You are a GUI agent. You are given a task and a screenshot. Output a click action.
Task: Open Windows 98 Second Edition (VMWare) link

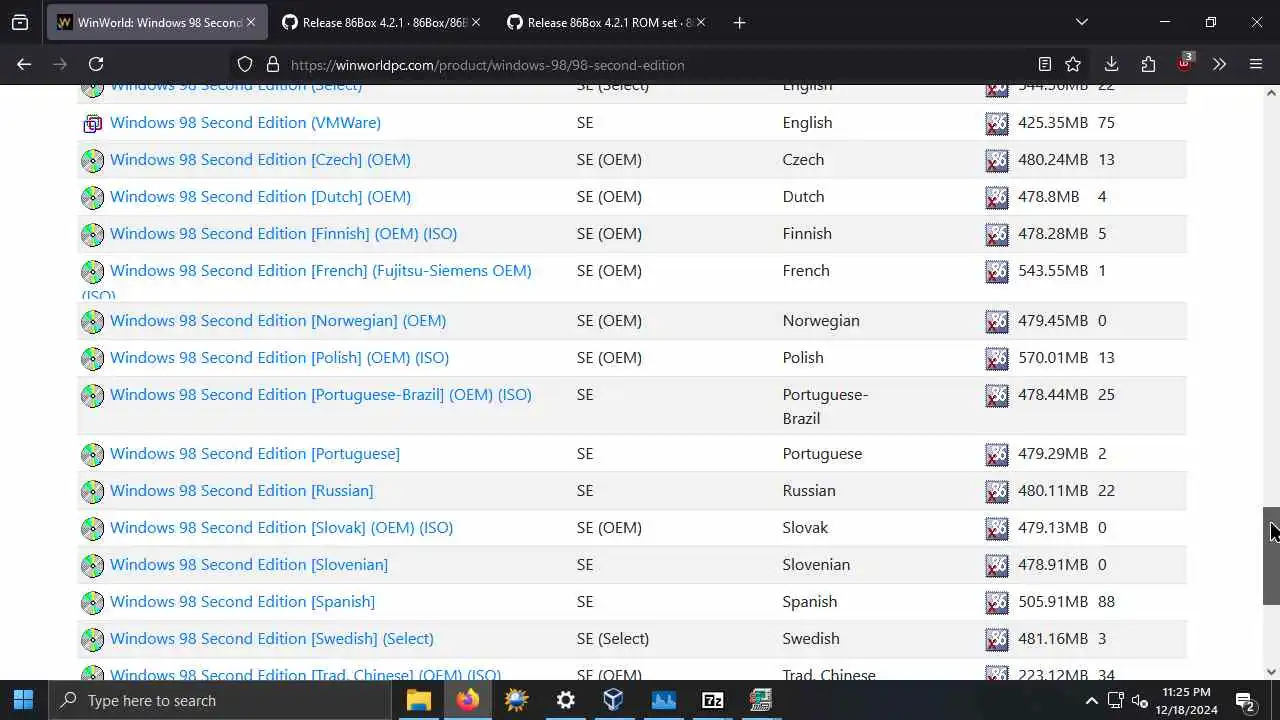pos(245,122)
